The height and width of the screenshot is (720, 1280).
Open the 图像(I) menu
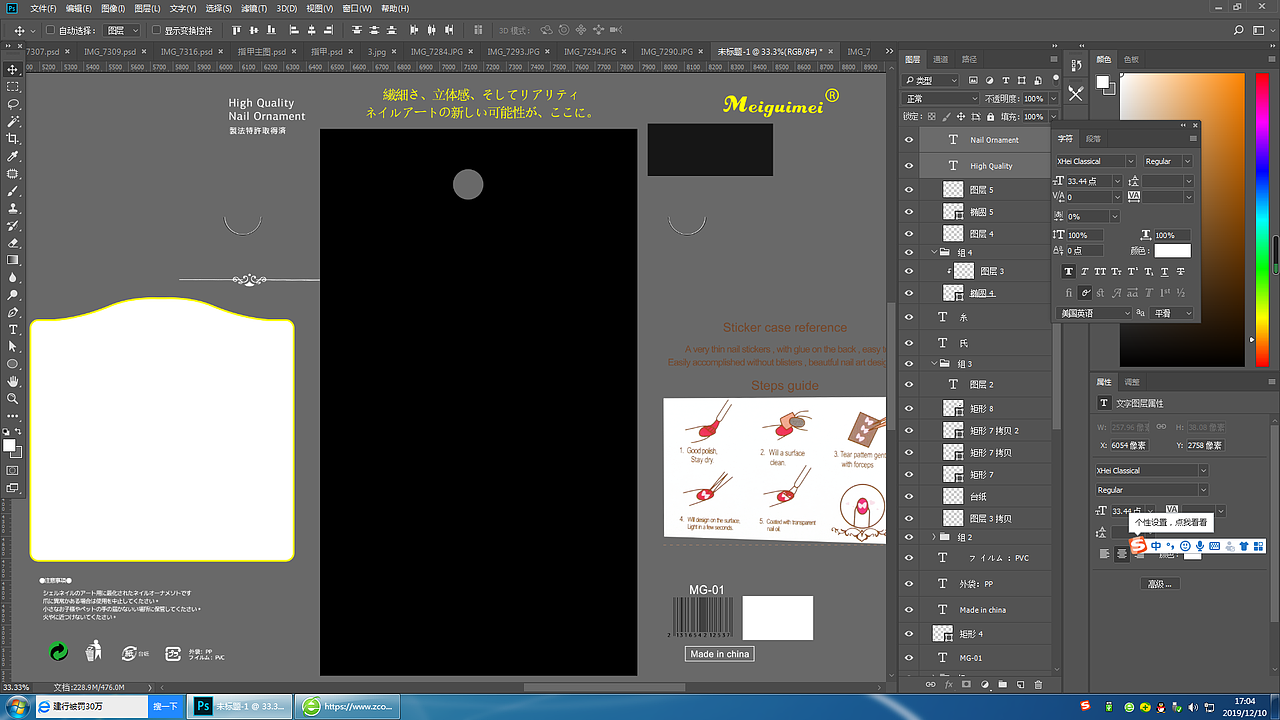pos(112,8)
